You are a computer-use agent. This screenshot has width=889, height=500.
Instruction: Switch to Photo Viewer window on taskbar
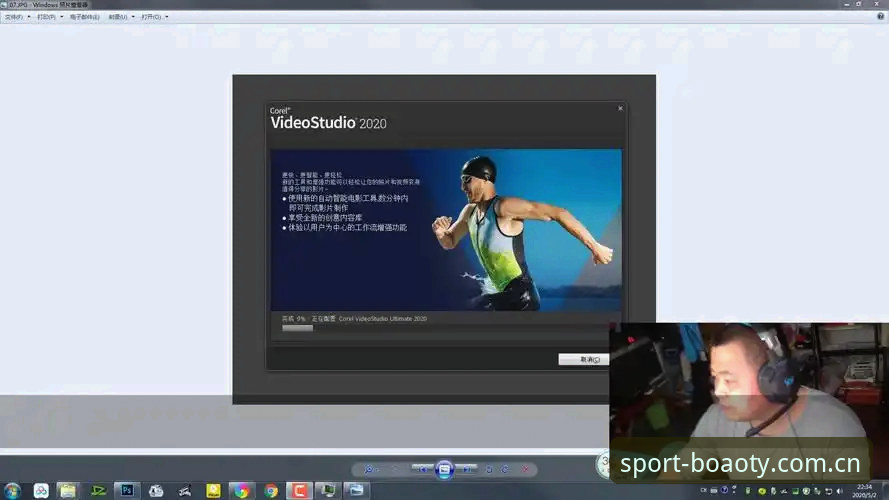click(356, 491)
